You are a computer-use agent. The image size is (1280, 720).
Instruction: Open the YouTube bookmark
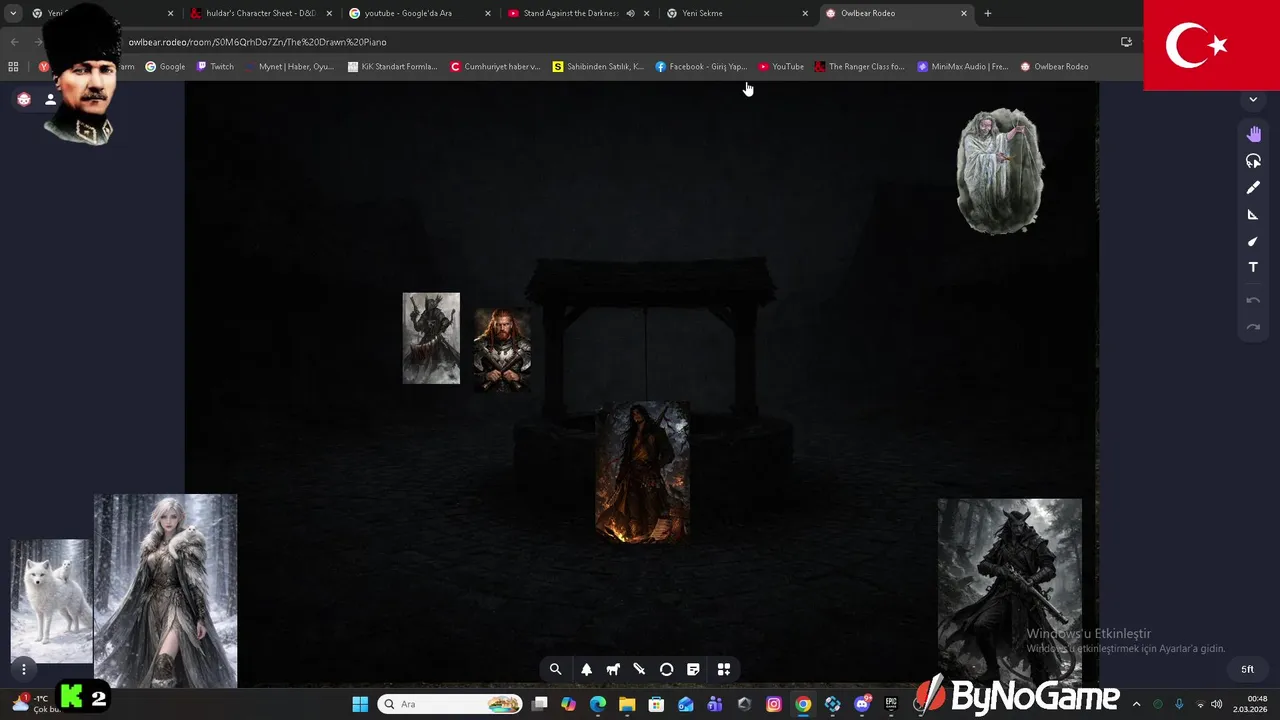click(781, 67)
